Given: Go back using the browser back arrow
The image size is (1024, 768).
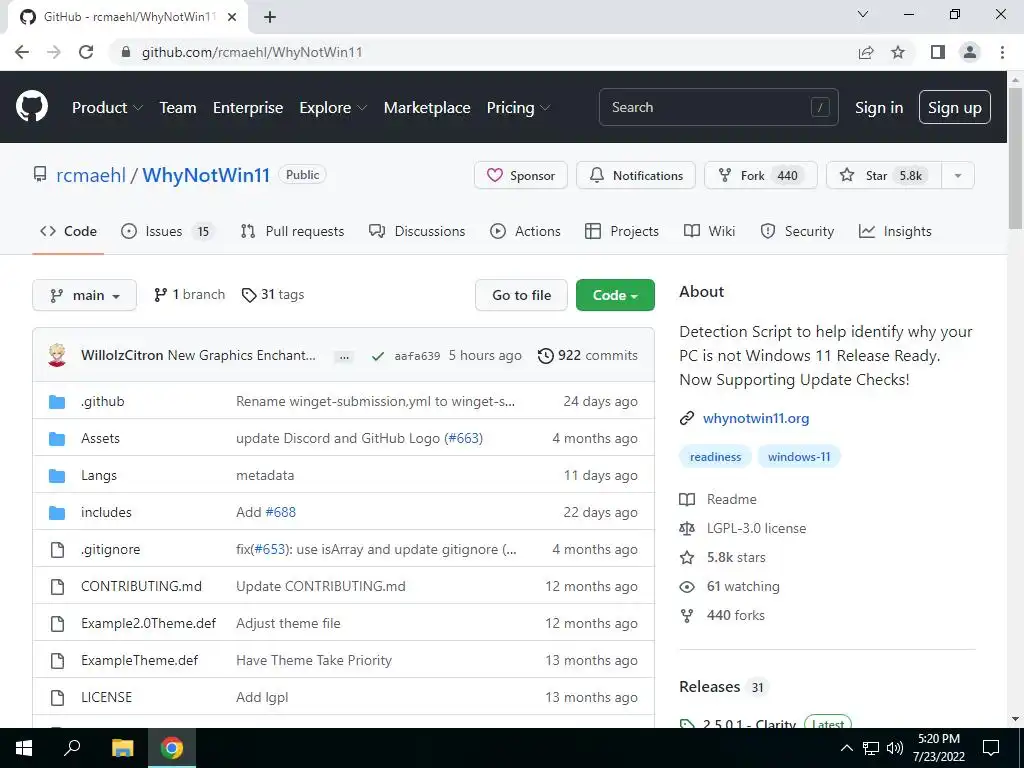Looking at the screenshot, I should [x=22, y=52].
